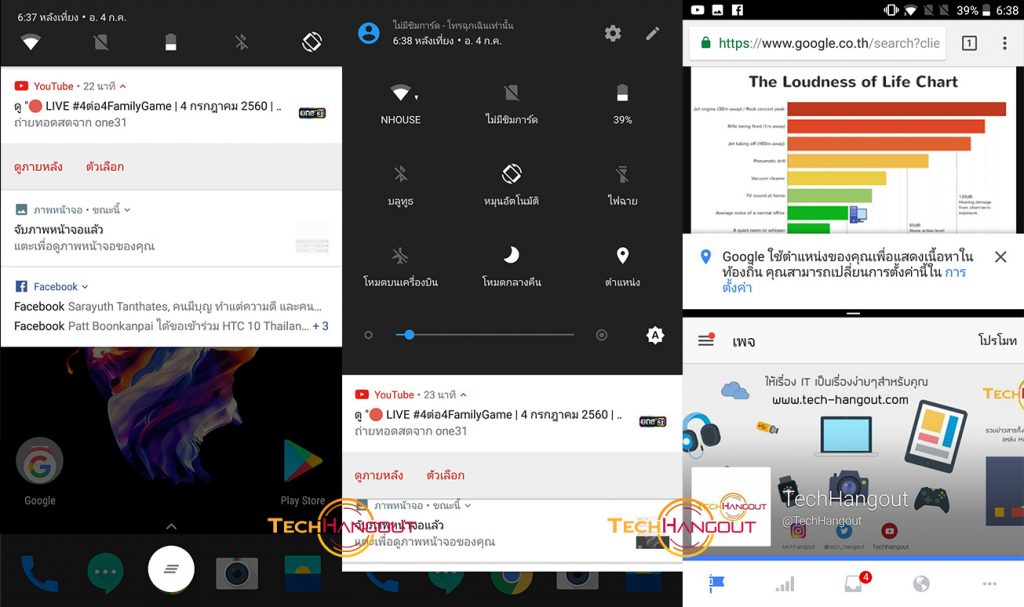Toggle the ตำแหน่ง location tile
The image size is (1024, 607).
pyautogui.click(x=622, y=267)
